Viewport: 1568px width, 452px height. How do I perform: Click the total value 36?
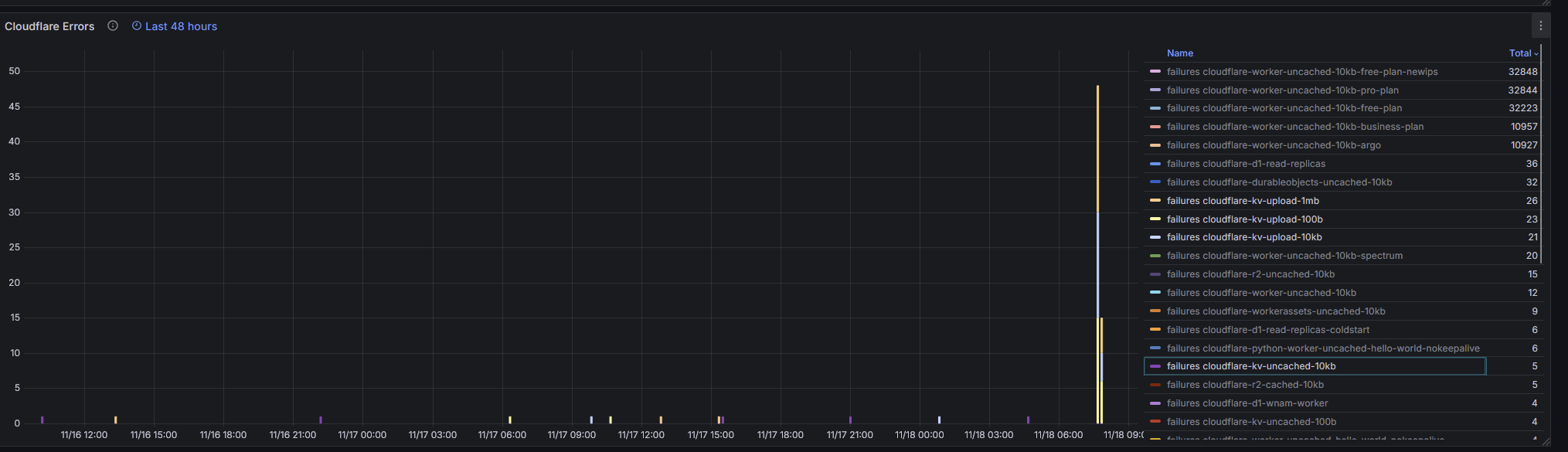[1532, 164]
